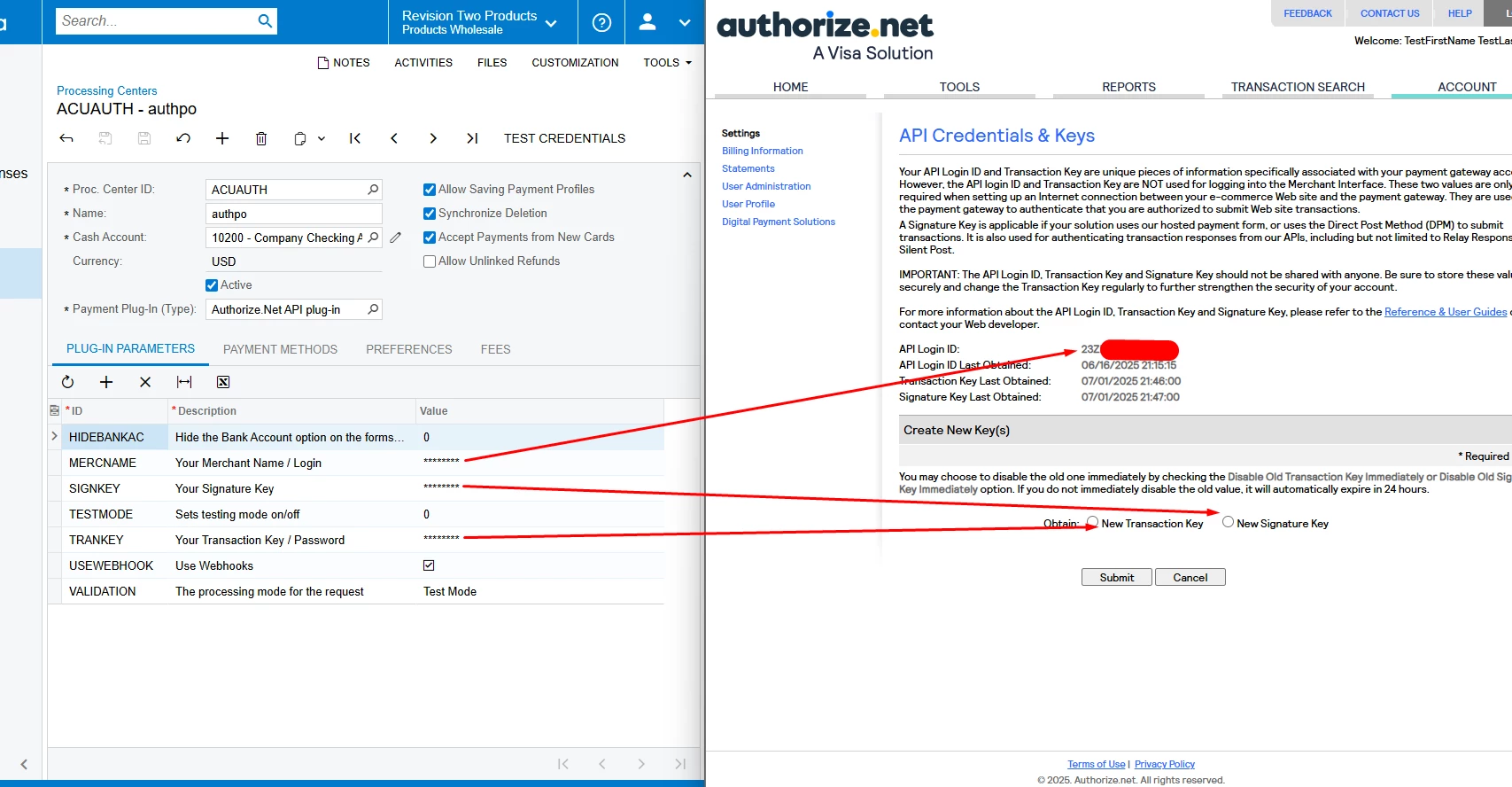1512x787 pixels.
Task: Go to the next record
Action: pyautogui.click(x=433, y=138)
